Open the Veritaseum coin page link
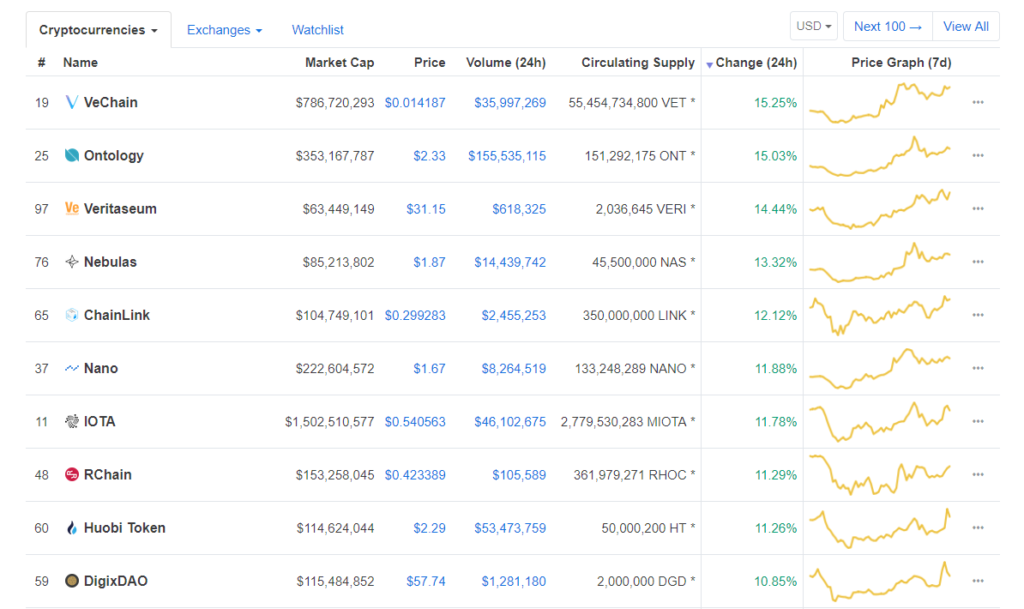This screenshot has width=1024, height=609. coord(120,209)
